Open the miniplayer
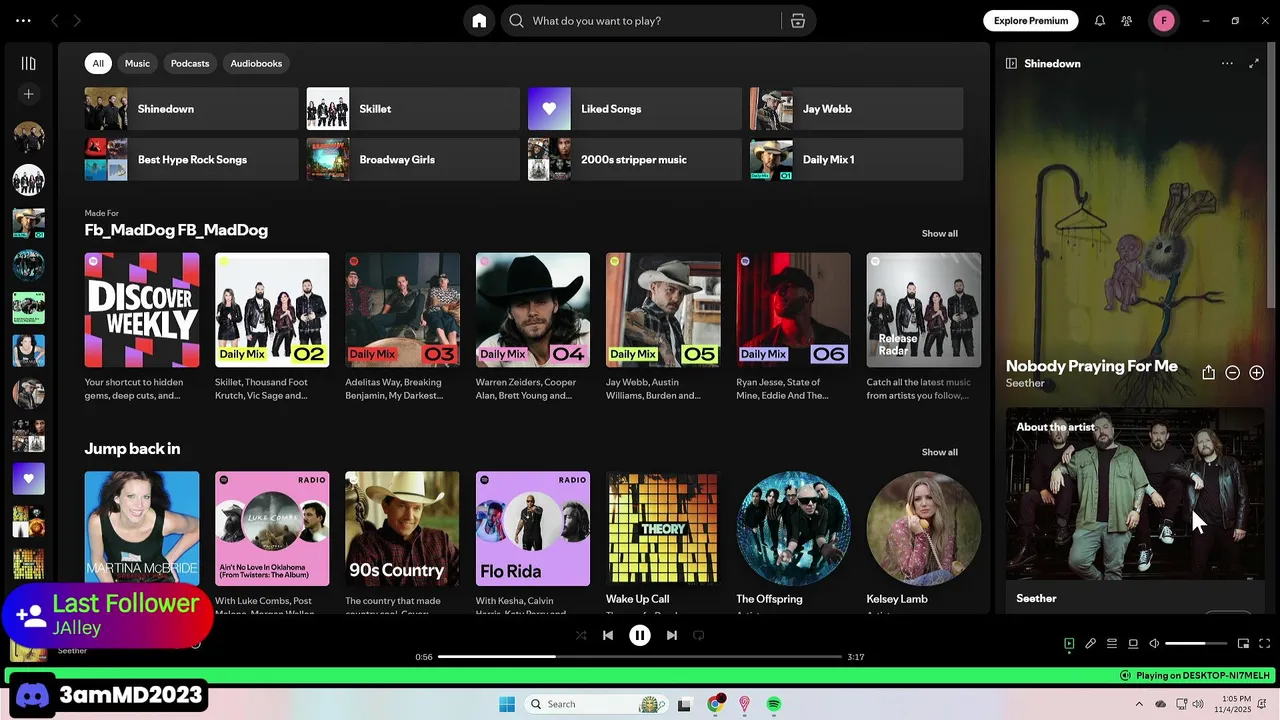Screen dimensions: 1280x720 point(1244,644)
